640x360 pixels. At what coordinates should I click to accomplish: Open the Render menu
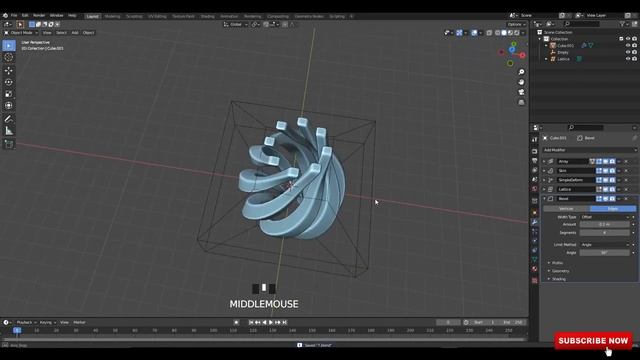(x=39, y=16)
